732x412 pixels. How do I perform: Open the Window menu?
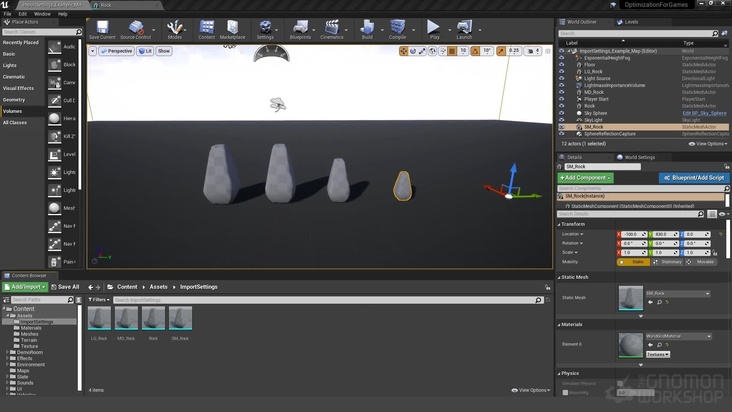tap(42, 14)
